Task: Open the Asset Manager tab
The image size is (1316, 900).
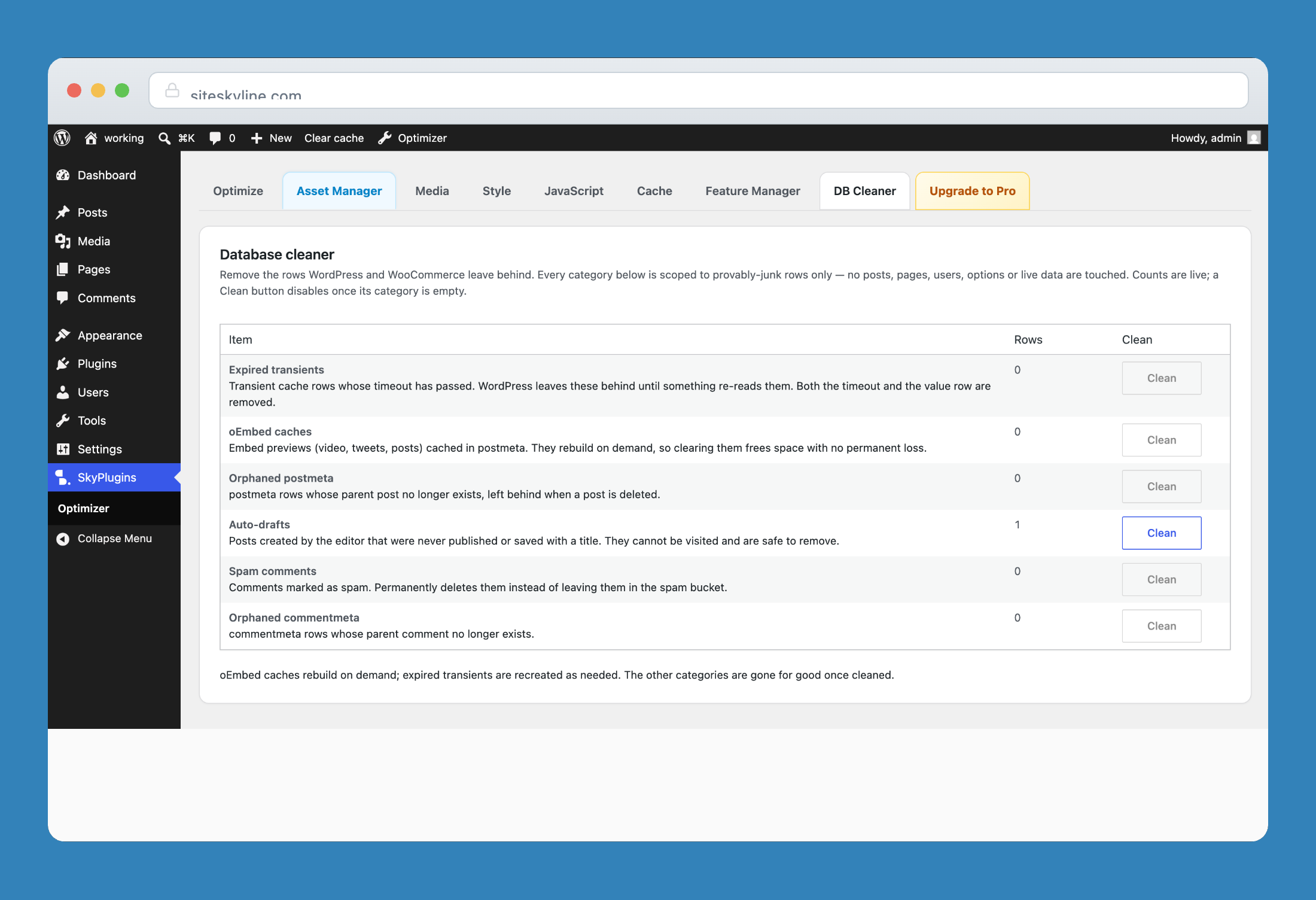Action: (339, 191)
